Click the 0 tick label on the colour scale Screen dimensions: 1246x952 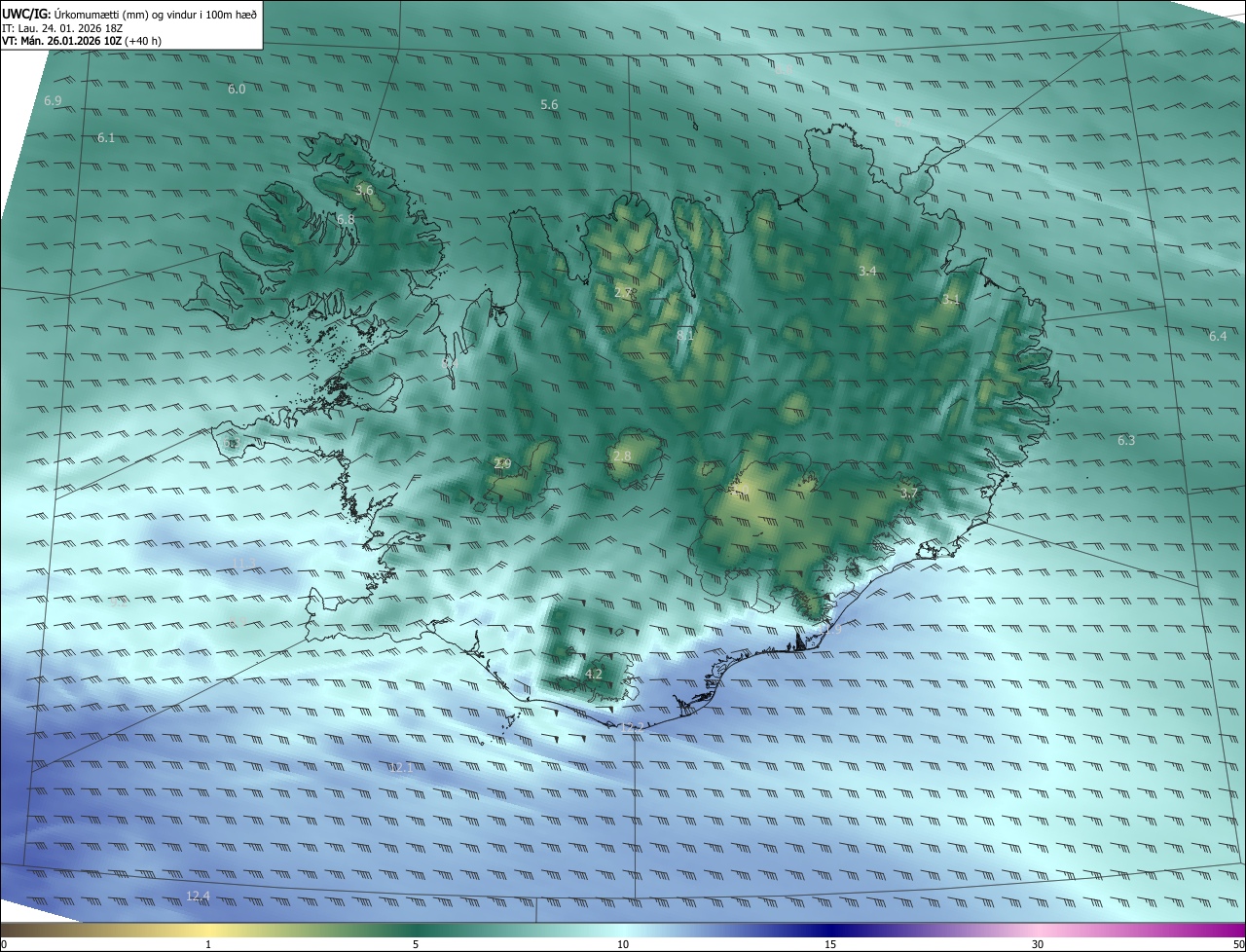click(x=4, y=944)
